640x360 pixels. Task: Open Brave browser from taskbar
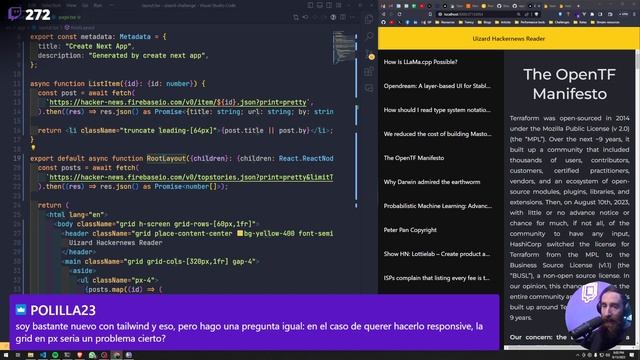click(80, 355)
